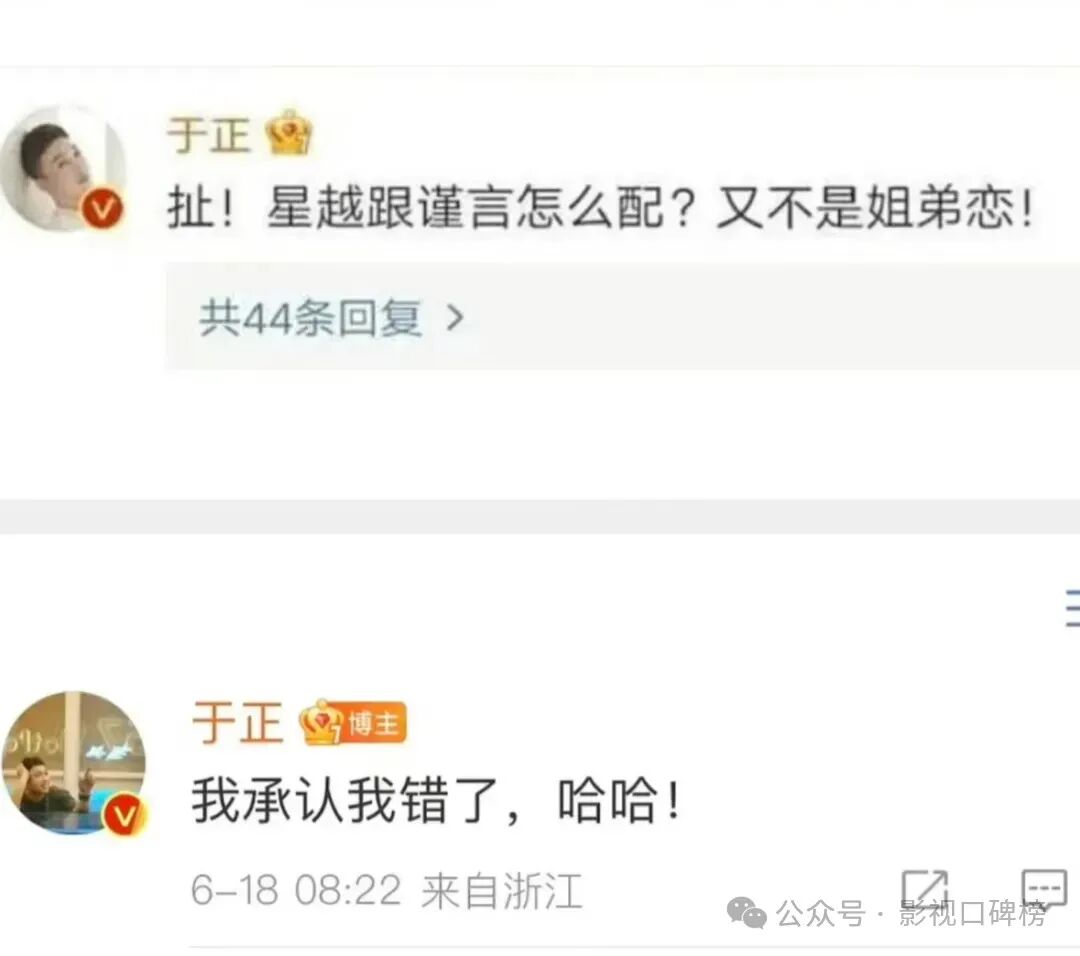
Task: Tap the 来自浙江 location label
Action: [502, 891]
